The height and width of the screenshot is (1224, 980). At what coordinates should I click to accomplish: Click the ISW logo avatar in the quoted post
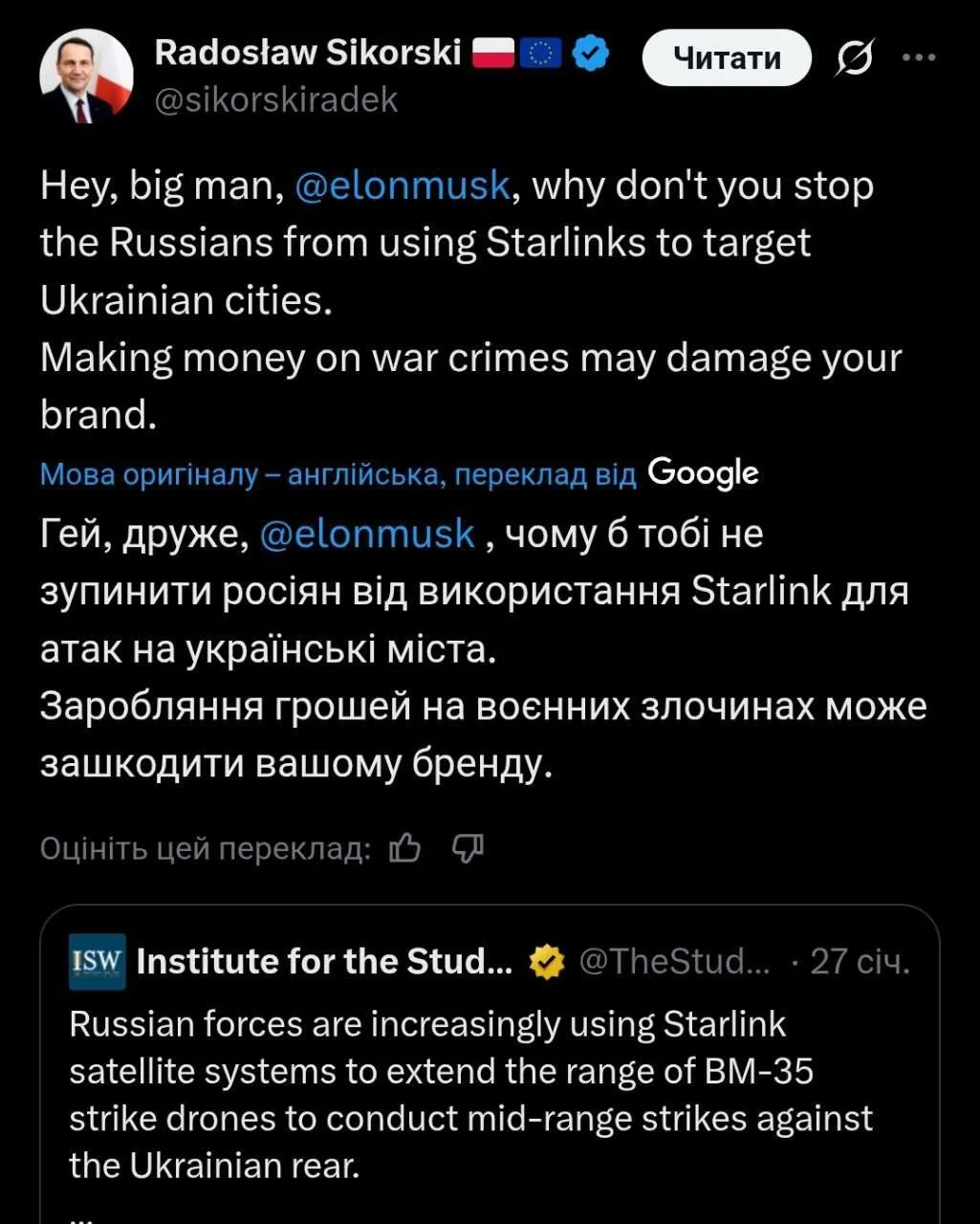(x=98, y=961)
